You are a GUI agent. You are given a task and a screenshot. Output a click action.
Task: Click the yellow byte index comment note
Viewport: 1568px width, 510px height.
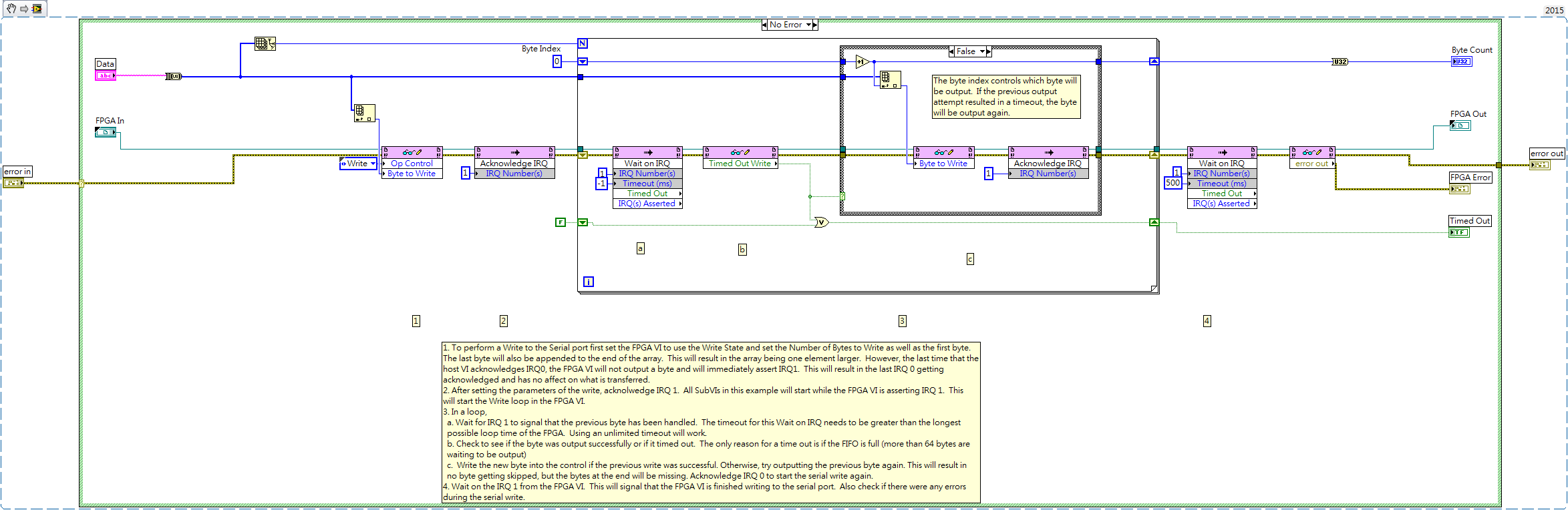[x=1006, y=97]
